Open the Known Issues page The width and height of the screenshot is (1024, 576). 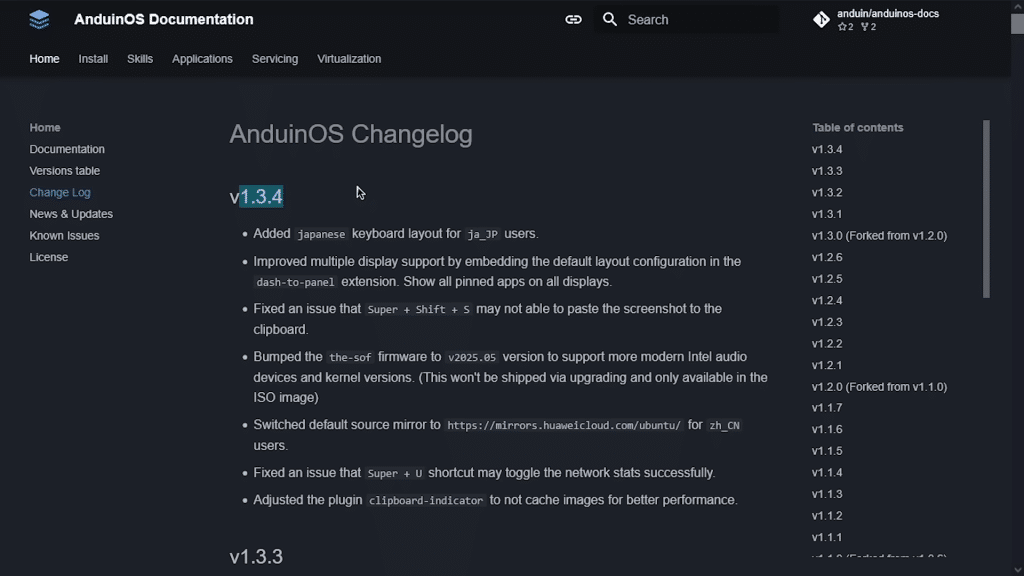tap(64, 235)
